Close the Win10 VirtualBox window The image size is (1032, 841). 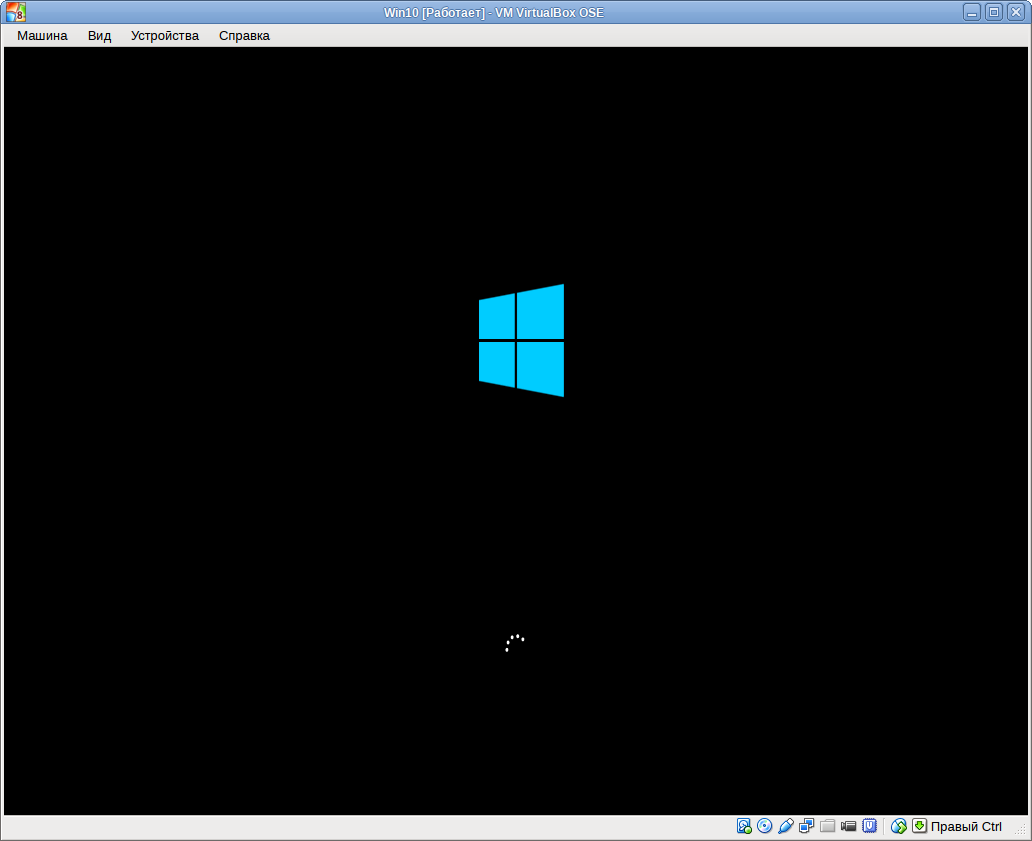(x=1016, y=12)
